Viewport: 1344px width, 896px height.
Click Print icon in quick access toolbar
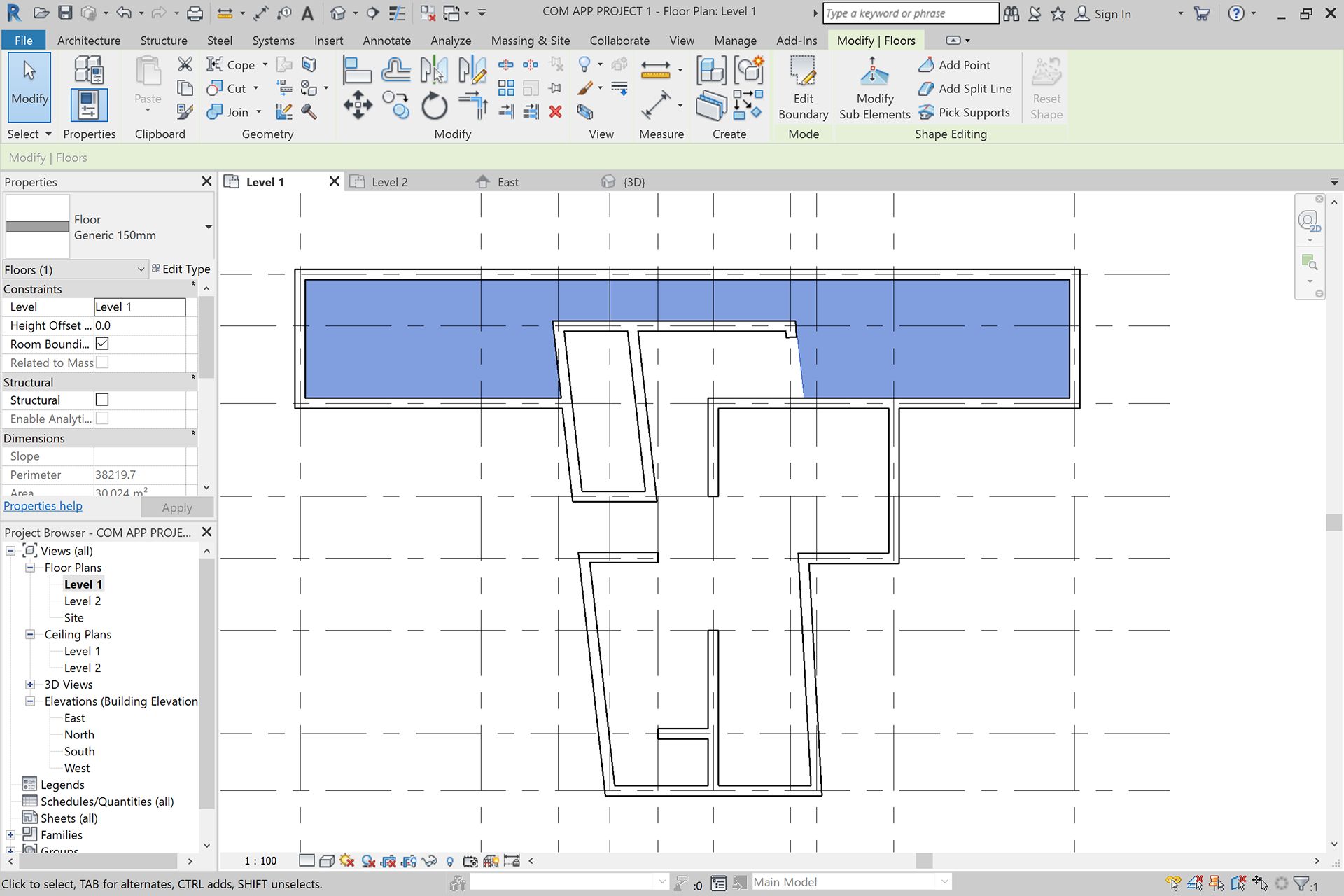click(x=195, y=13)
